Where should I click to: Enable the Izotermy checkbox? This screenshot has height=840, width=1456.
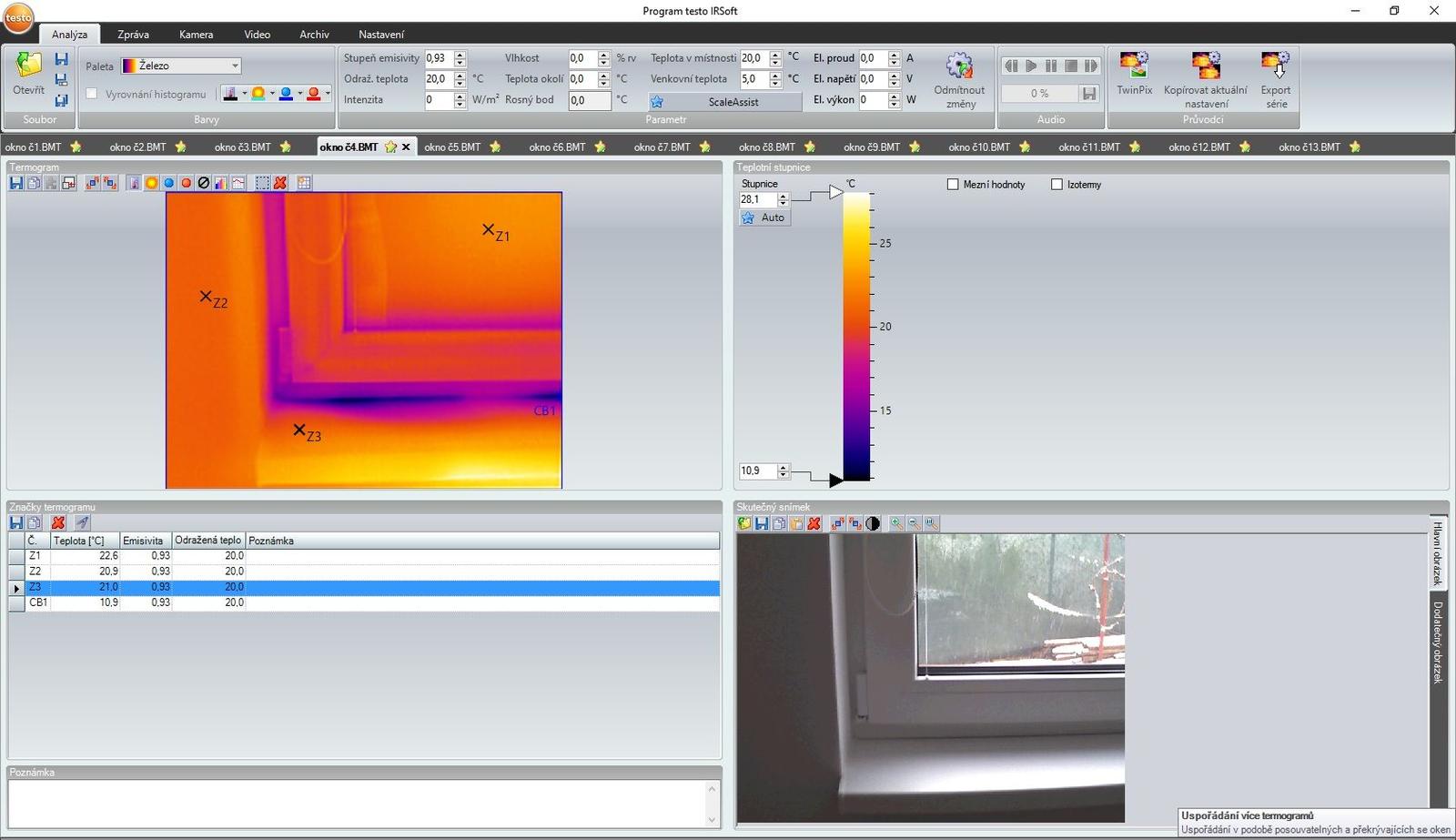pos(1057,185)
